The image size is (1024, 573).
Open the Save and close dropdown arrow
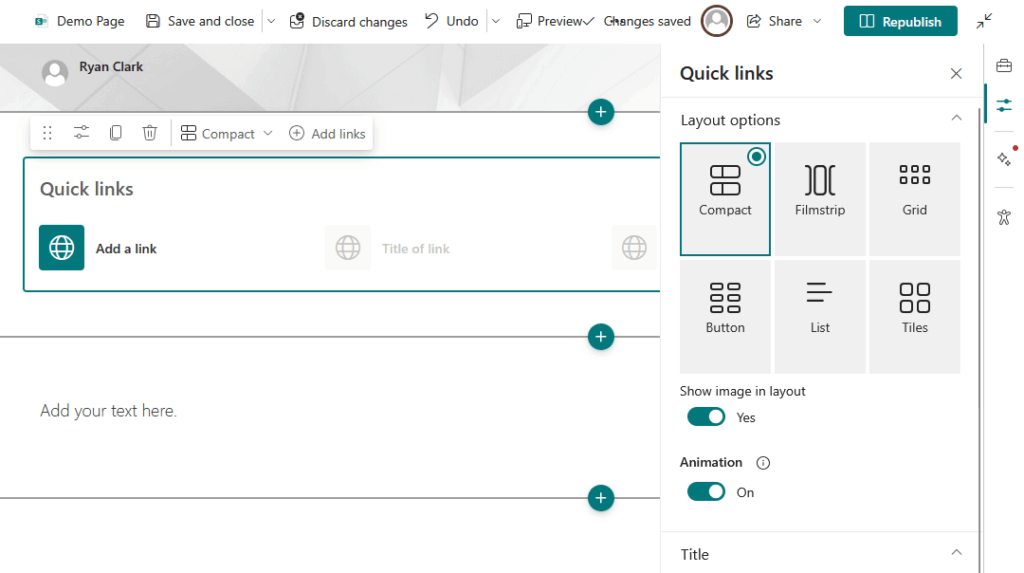coord(272,22)
